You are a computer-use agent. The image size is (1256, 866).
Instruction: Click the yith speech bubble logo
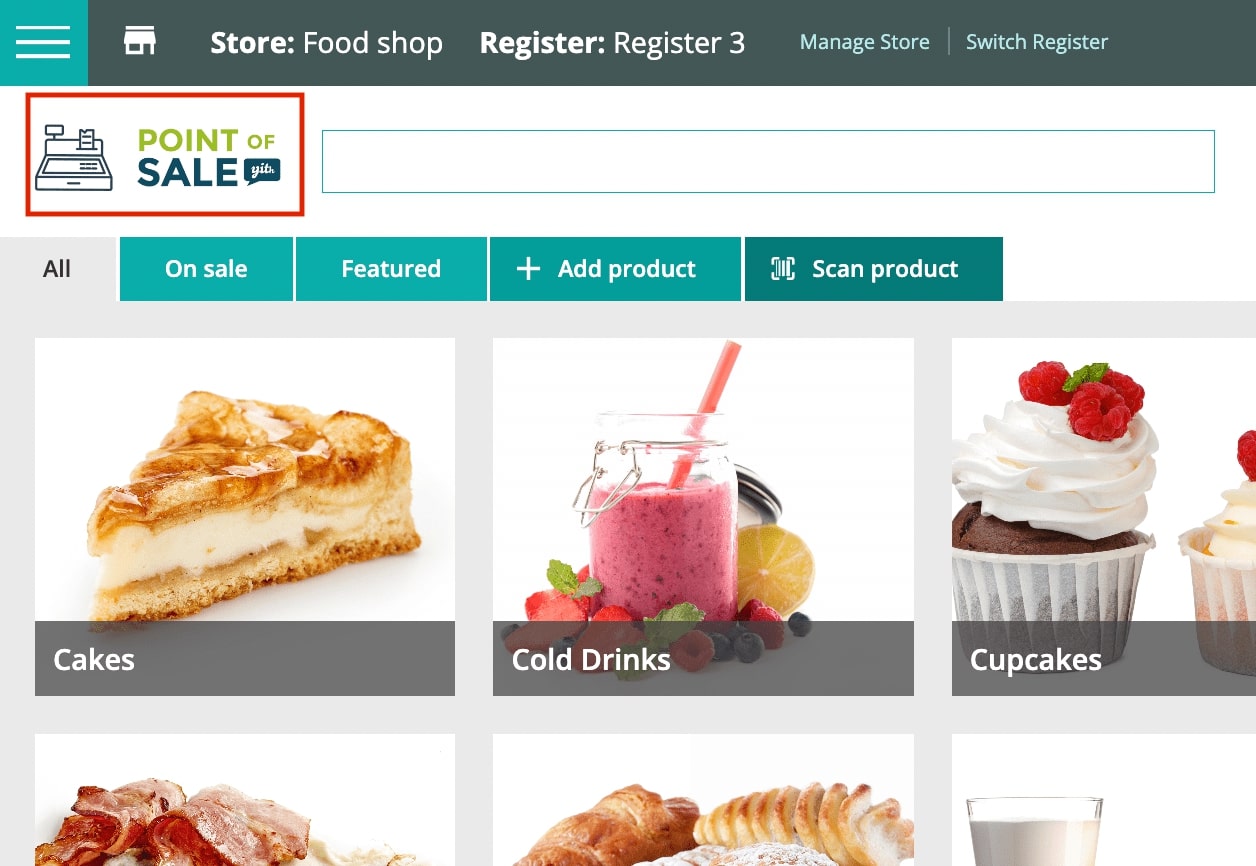pos(262,171)
